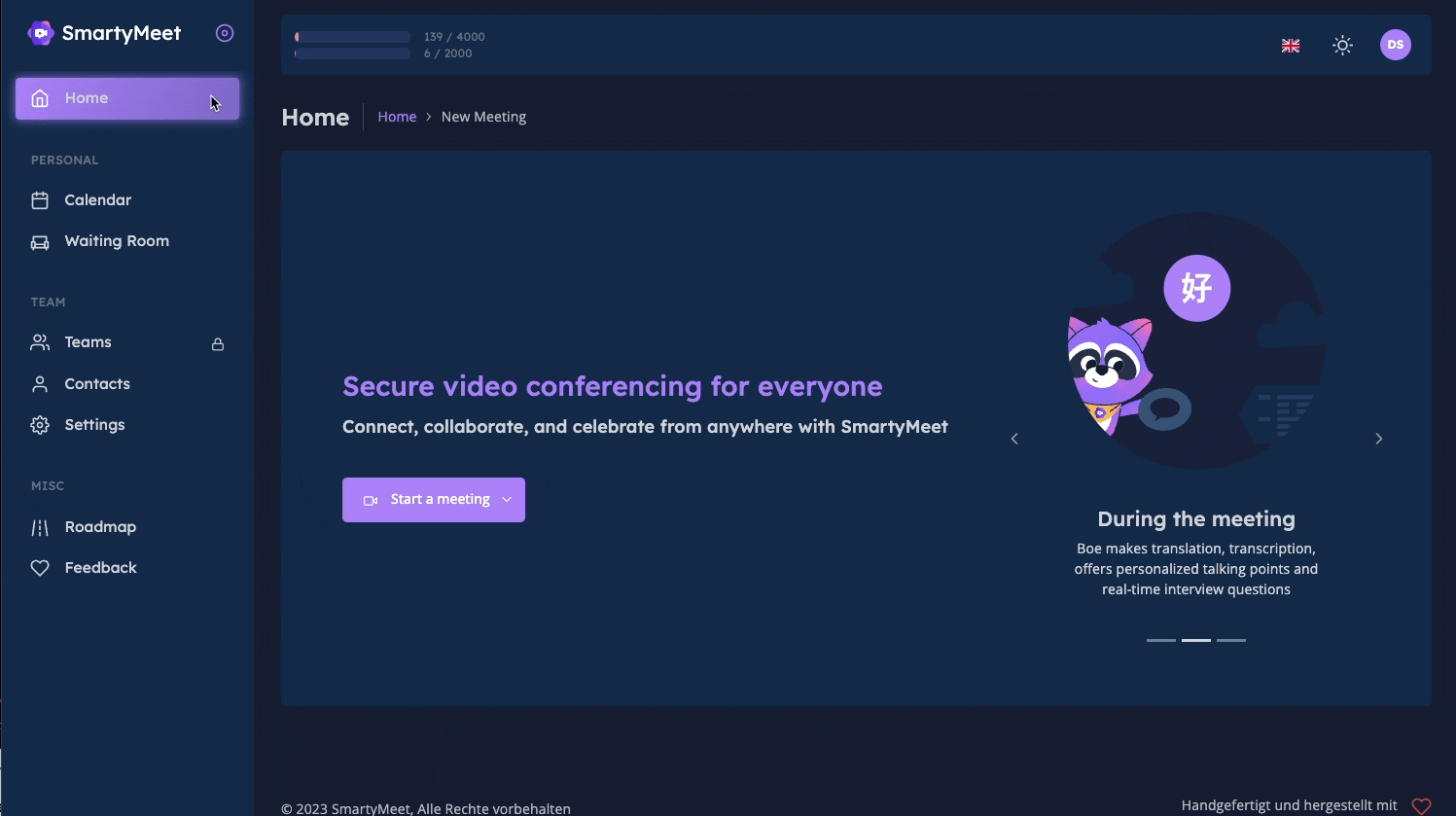This screenshot has width=1456, height=816.
Task: Select third carousel slide indicator
Action: click(x=1231, y=640)
